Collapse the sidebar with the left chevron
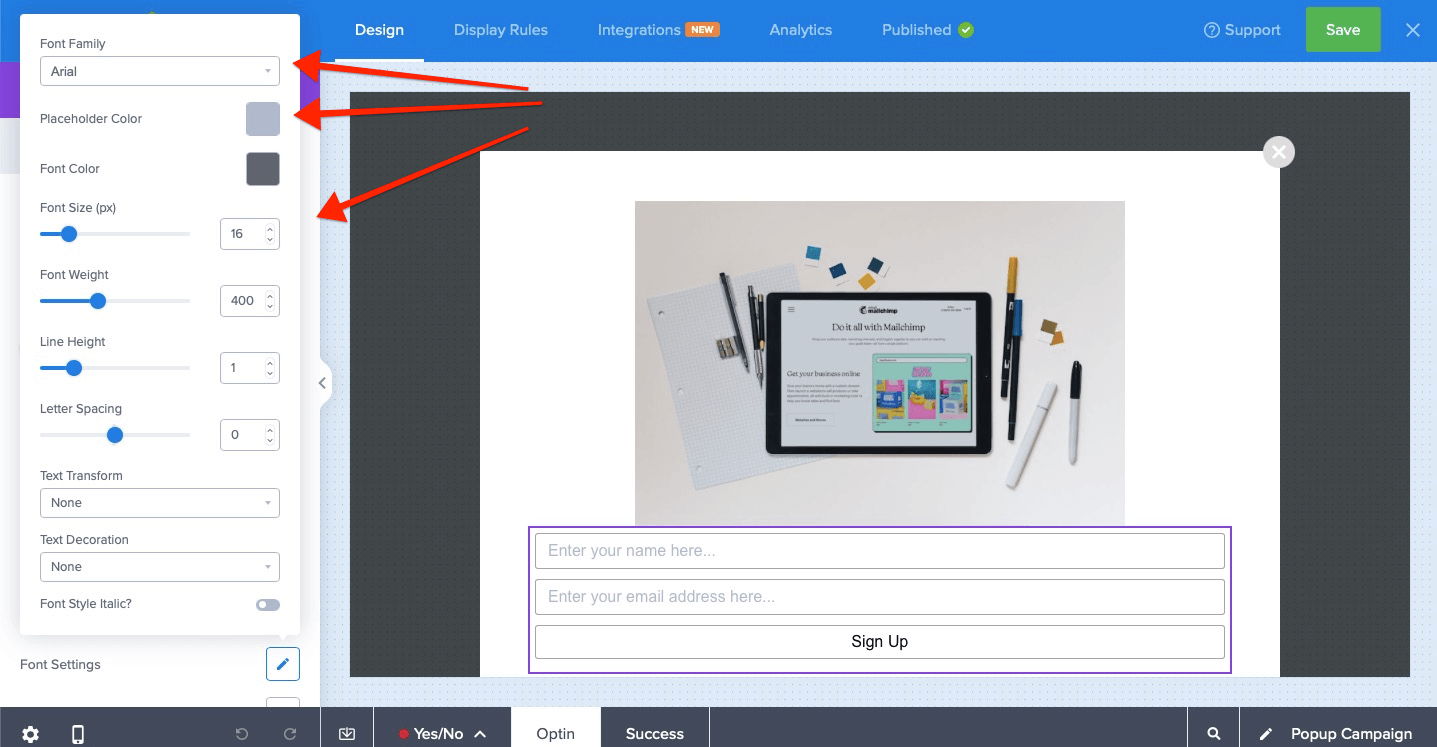The width and height of the screenshot is (1437, 747). click(x=322, y=383)
